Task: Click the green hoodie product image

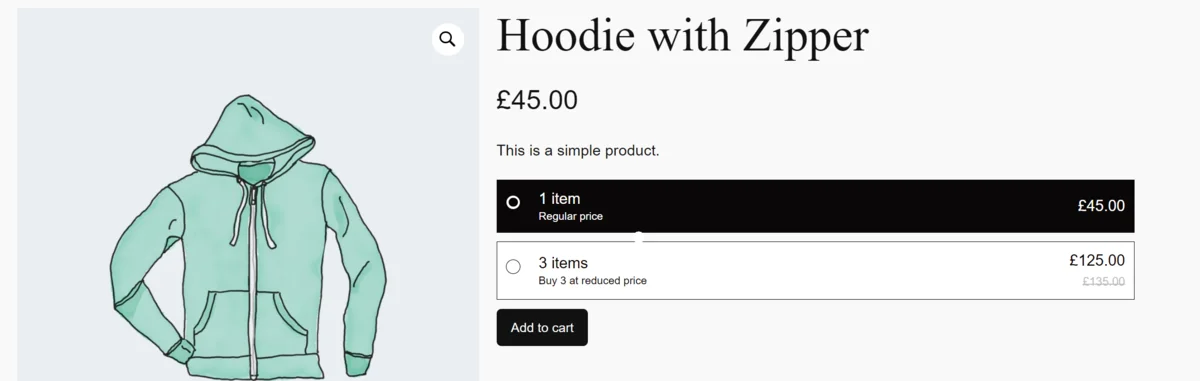Action: coord(249,194)
